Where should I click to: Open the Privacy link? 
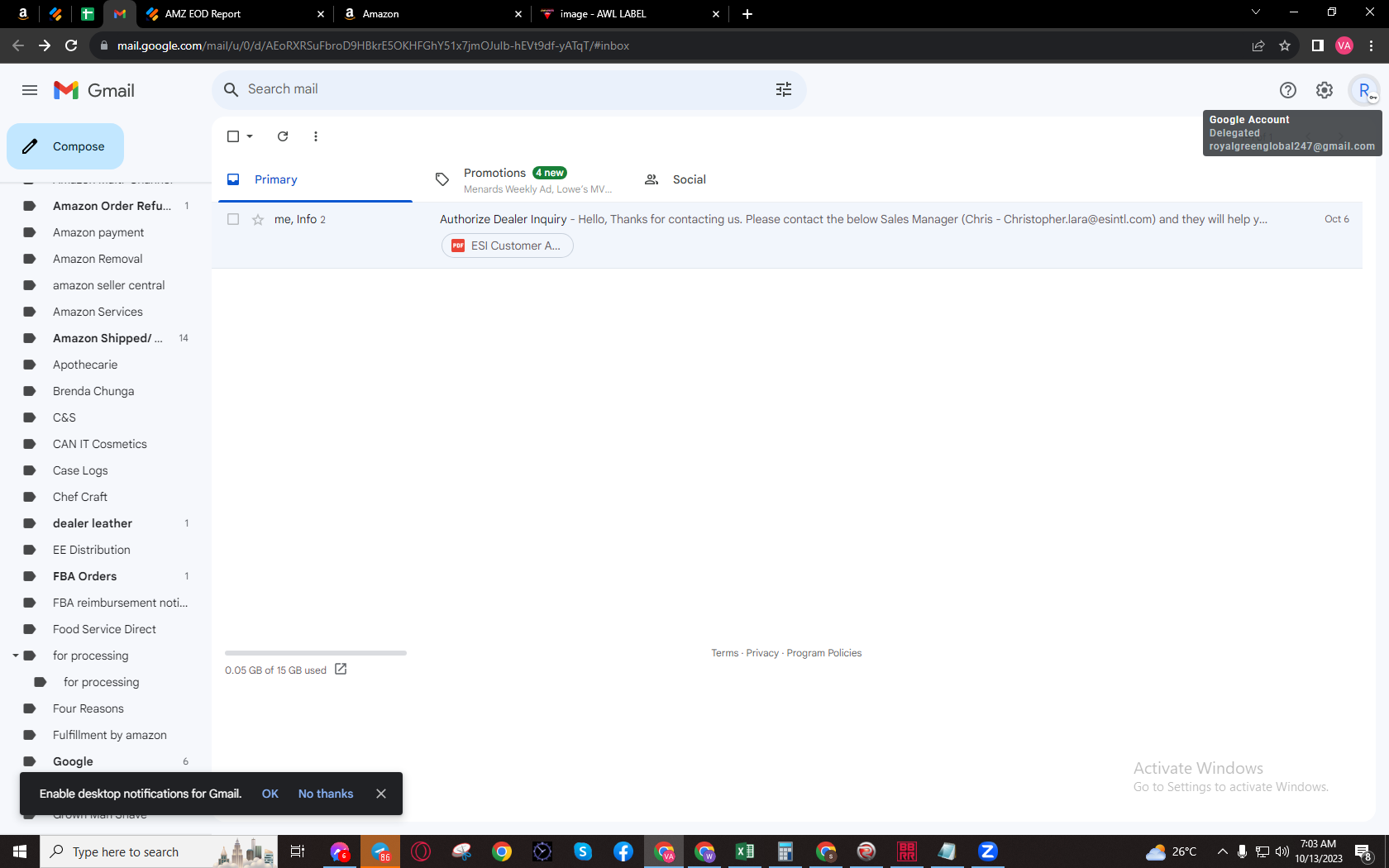[x=762, y=653]
